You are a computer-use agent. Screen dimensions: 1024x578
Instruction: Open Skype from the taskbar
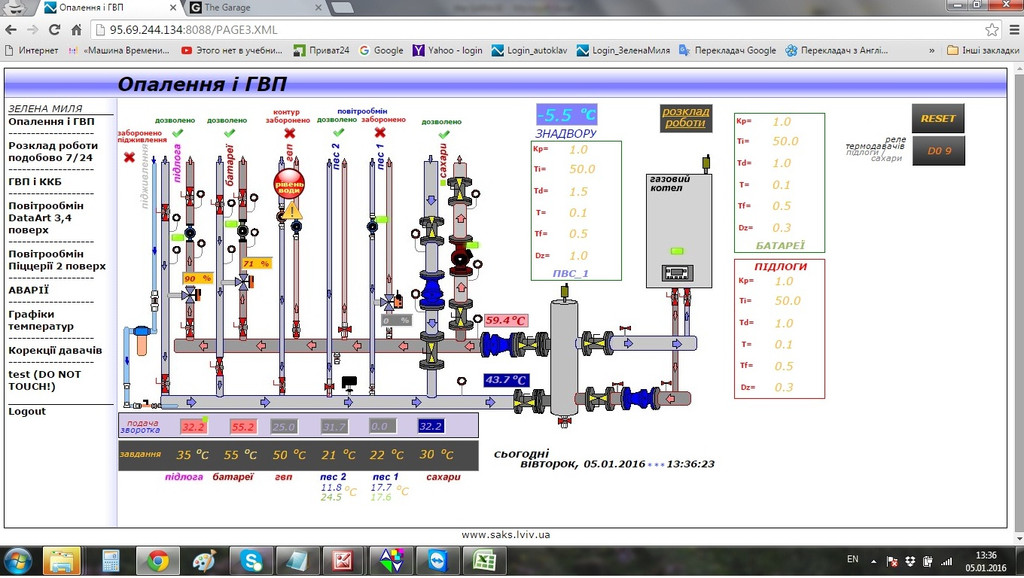[251, 560]
